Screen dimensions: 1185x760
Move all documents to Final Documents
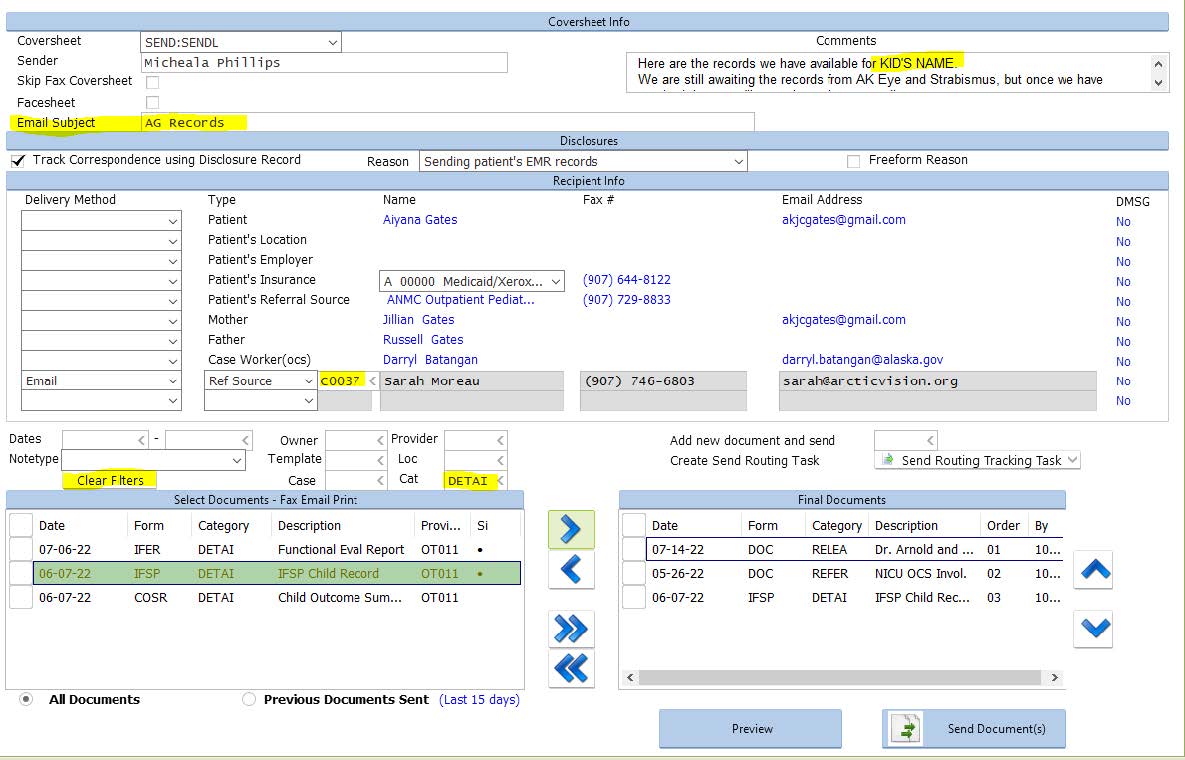pyautogui.click(x=571, y=629)
